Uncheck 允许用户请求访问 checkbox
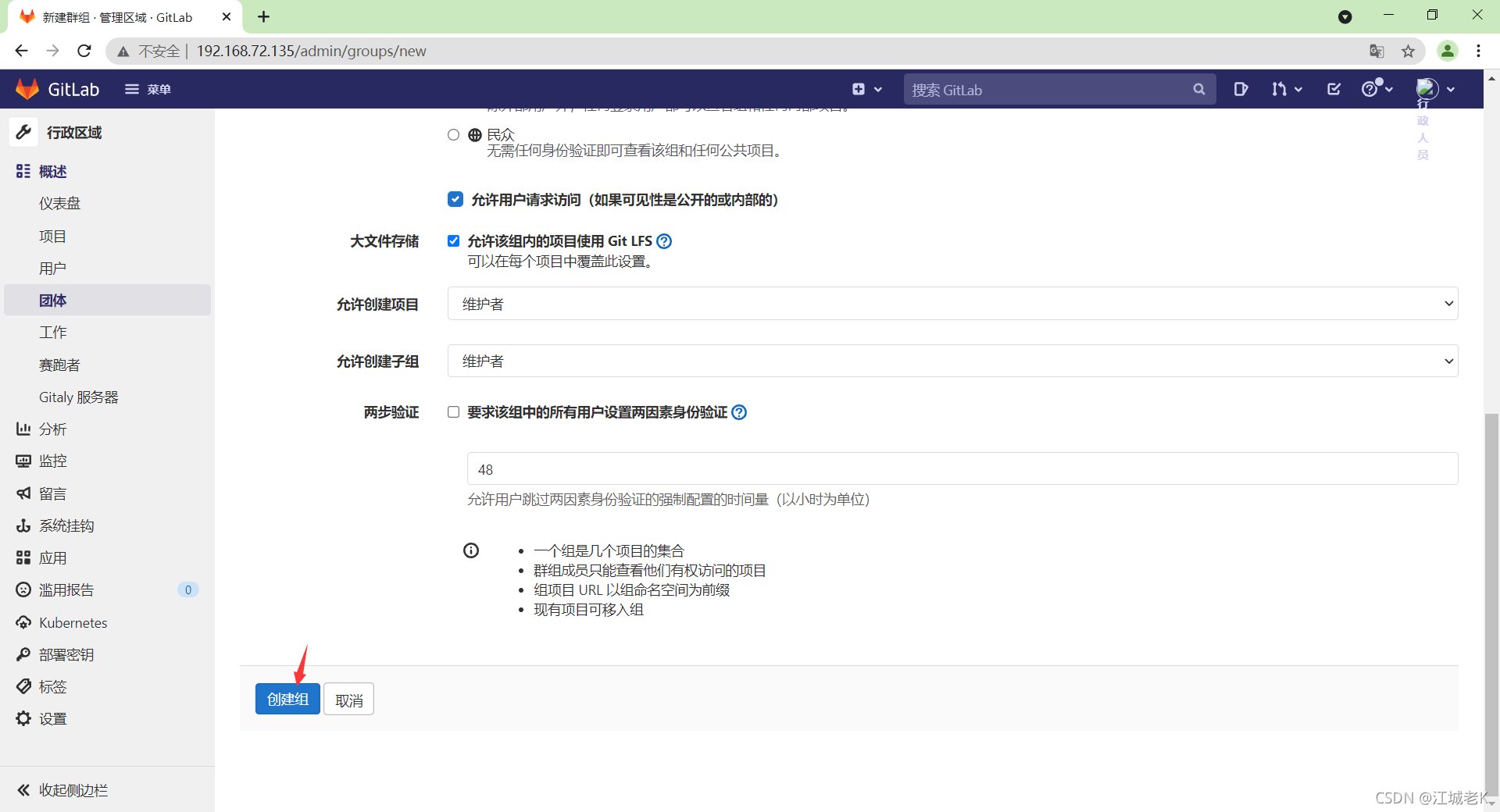Screen dimensions: 1500x812 [455, 199]
